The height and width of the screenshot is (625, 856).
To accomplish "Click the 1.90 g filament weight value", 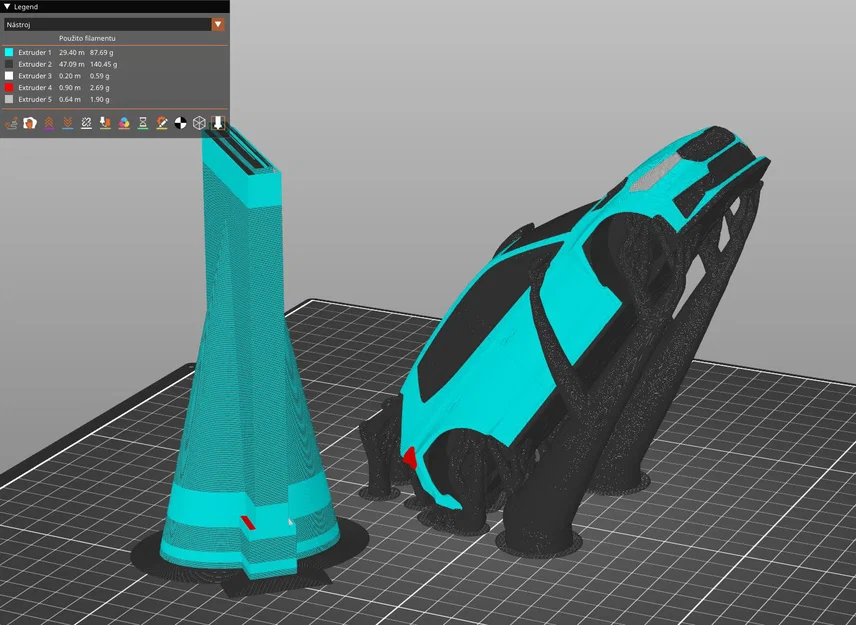I will point(100,99).
